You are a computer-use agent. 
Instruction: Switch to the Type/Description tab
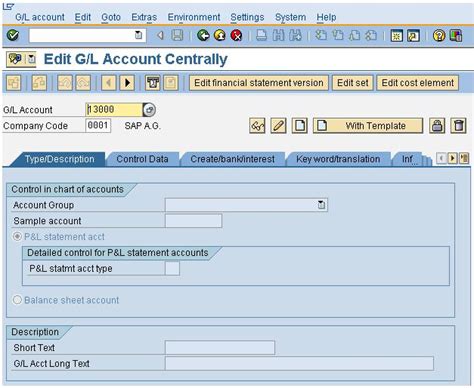click(59, 159)
